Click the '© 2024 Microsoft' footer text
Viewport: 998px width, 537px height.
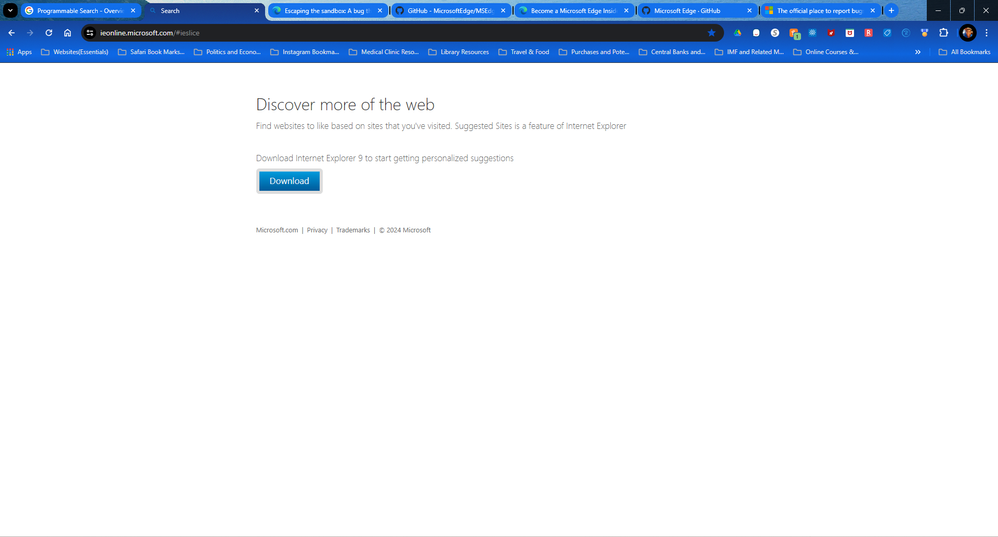click(x=405, y=230)
